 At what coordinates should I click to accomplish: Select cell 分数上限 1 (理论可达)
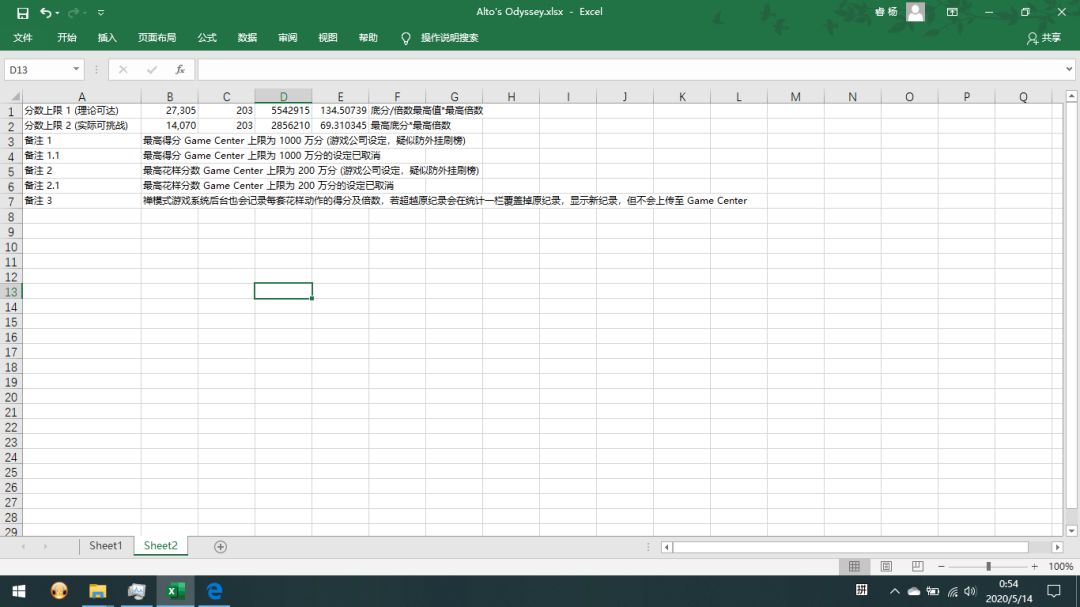pos(81,110)
